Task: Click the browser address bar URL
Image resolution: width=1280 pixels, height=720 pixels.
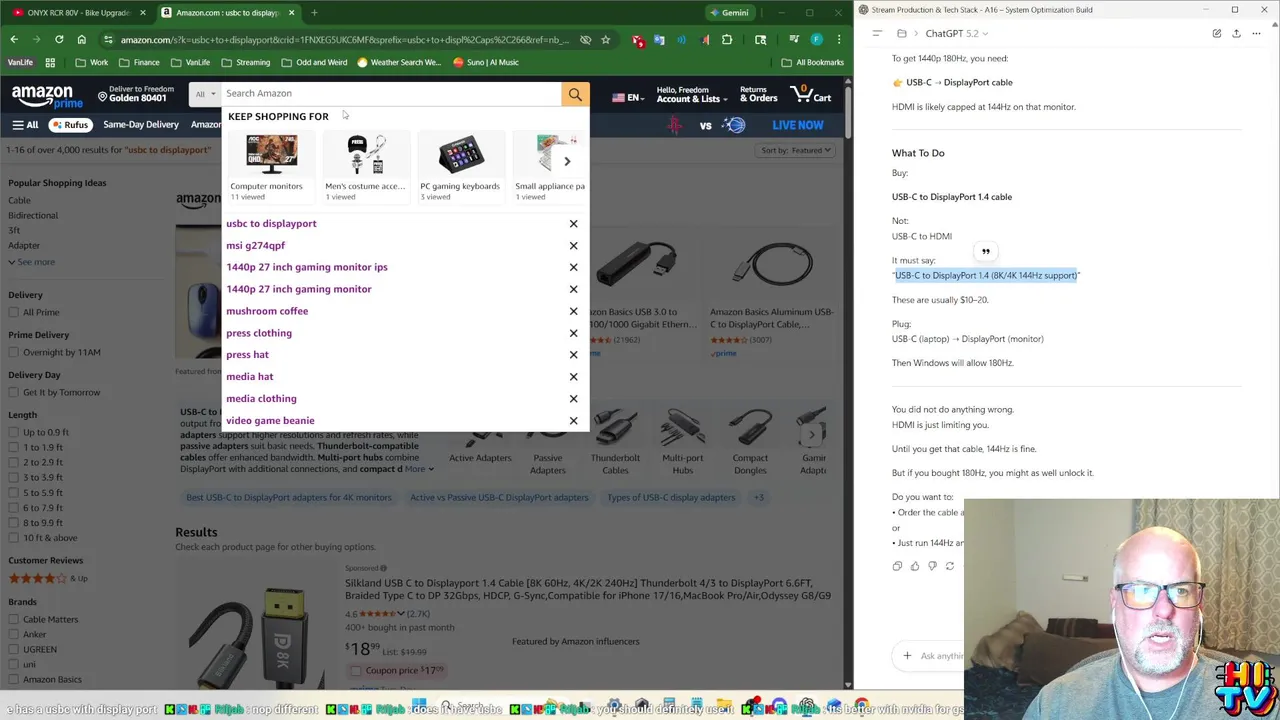Action: pyautogui.click(x=345, y=40)
